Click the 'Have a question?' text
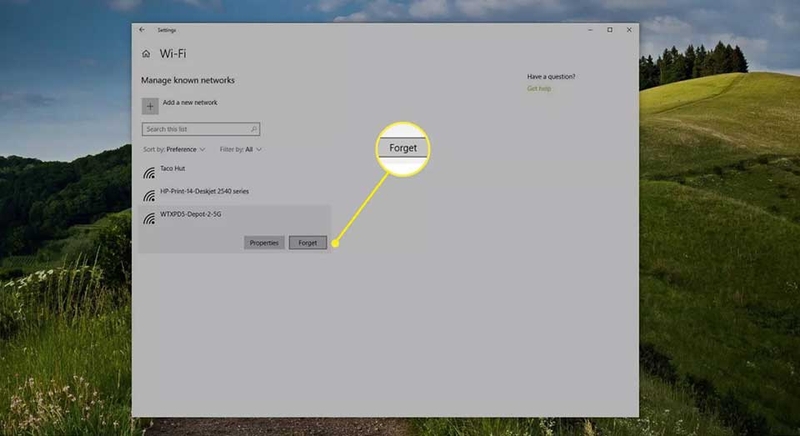Screen dimensions: 800x436 551,76
